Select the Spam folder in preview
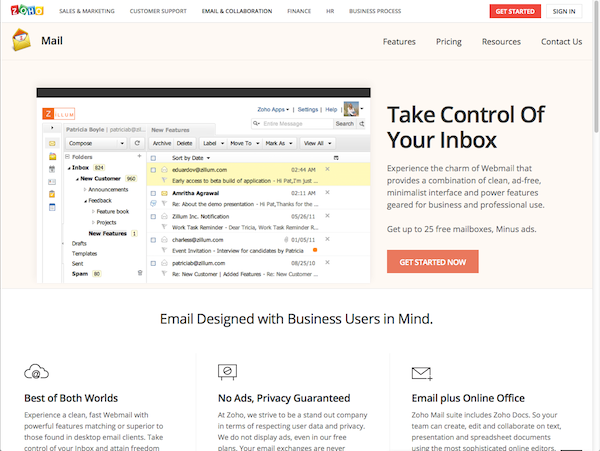 pyautogui.click(x=80, y=274)
